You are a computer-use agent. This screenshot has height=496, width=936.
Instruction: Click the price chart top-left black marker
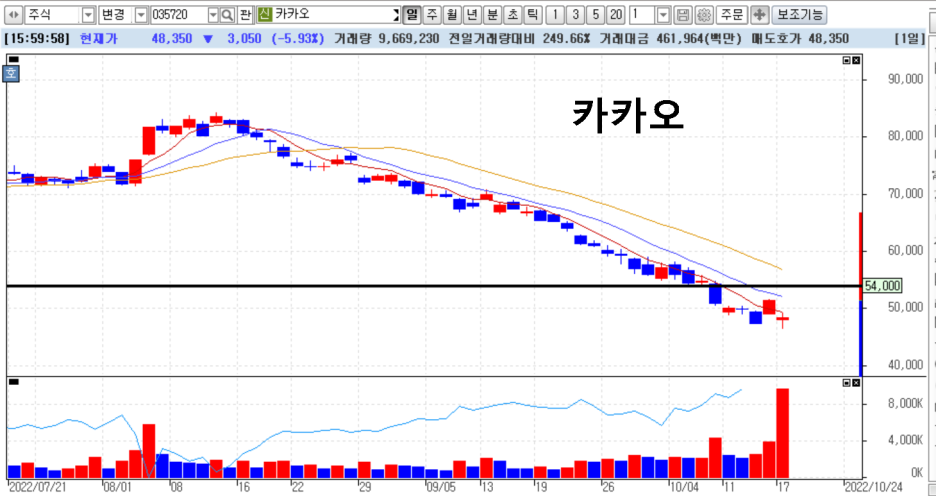click(13, 60)
